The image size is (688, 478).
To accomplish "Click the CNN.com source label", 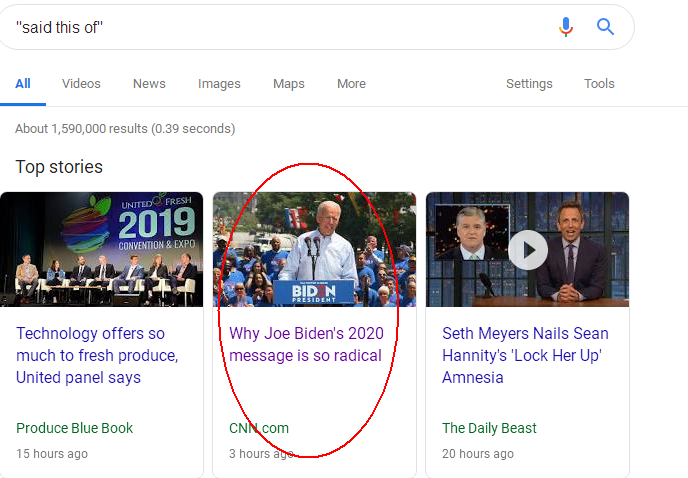I will [259, 428].
